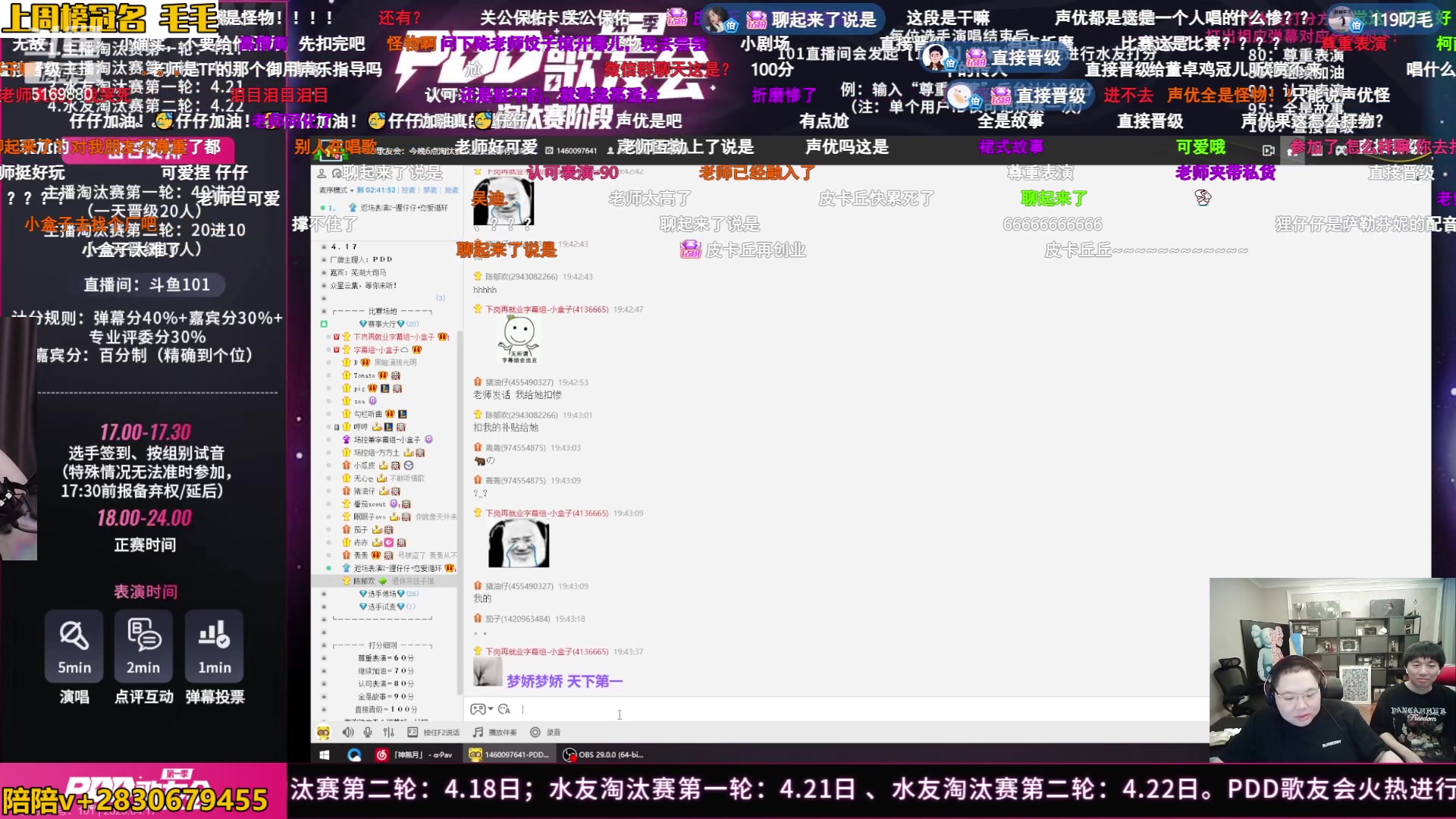1456x819 pixels.
Task: Expand the arrow beside game controller icon
Action: point(491,709)
